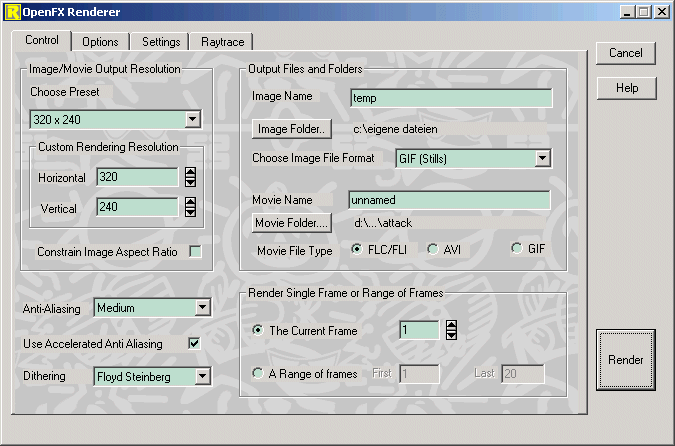Image resolution: width=675 pixels, height=446 pixels.
Task: Click the Medium anti-aliasing combo field
Action: coord(152,308)
